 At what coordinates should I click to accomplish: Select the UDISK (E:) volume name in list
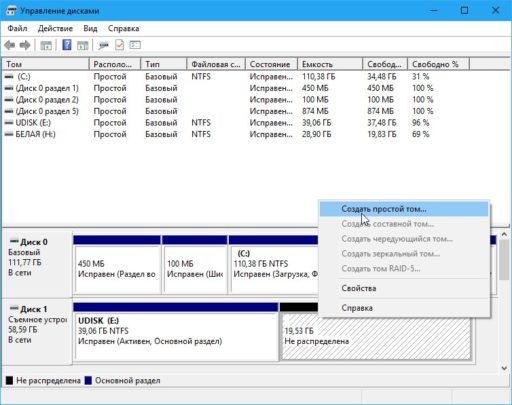click(33, 123)
